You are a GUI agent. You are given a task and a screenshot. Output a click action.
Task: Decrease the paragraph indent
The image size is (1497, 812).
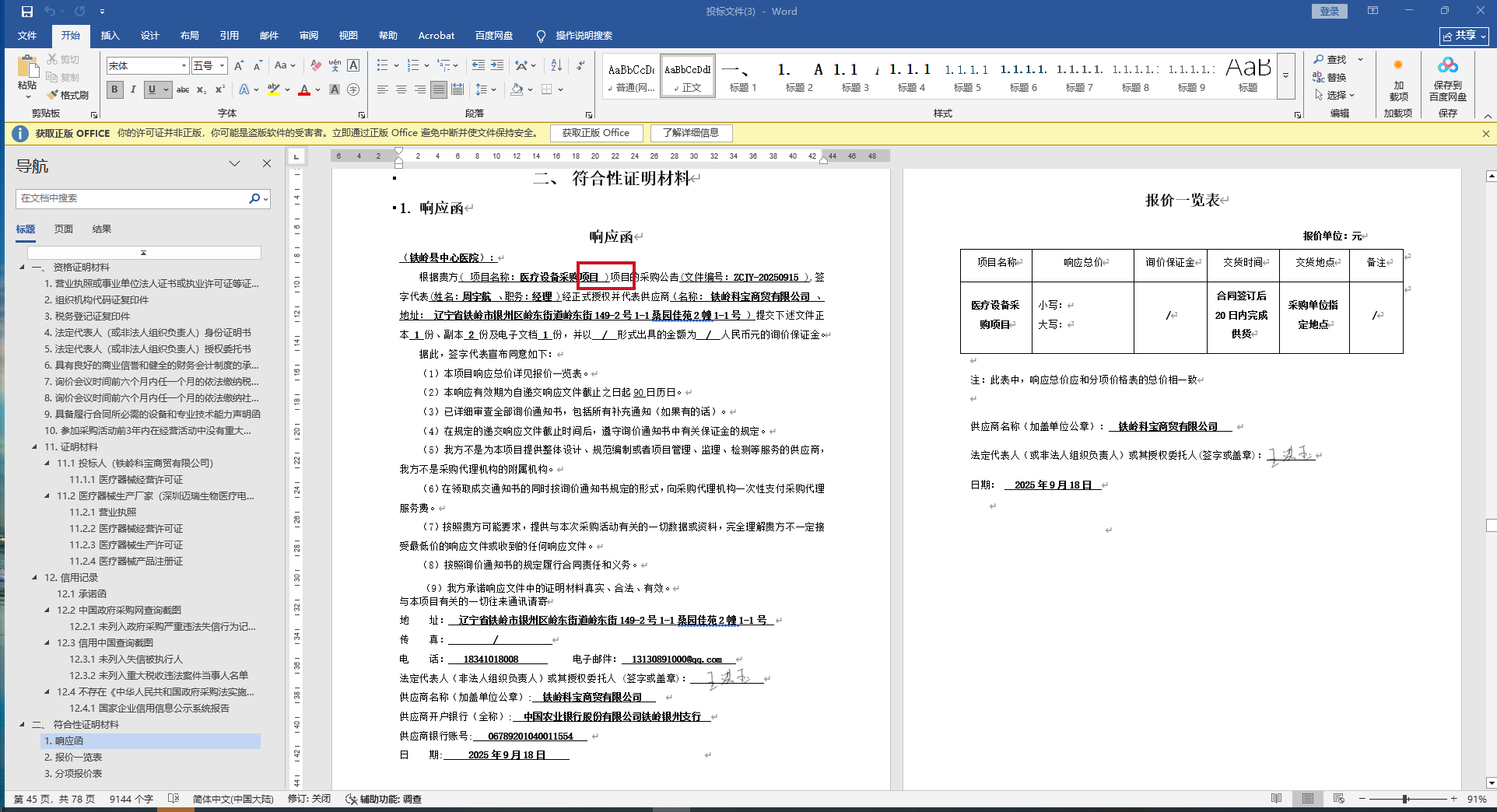pyautogui.click(x=479, y=66)
